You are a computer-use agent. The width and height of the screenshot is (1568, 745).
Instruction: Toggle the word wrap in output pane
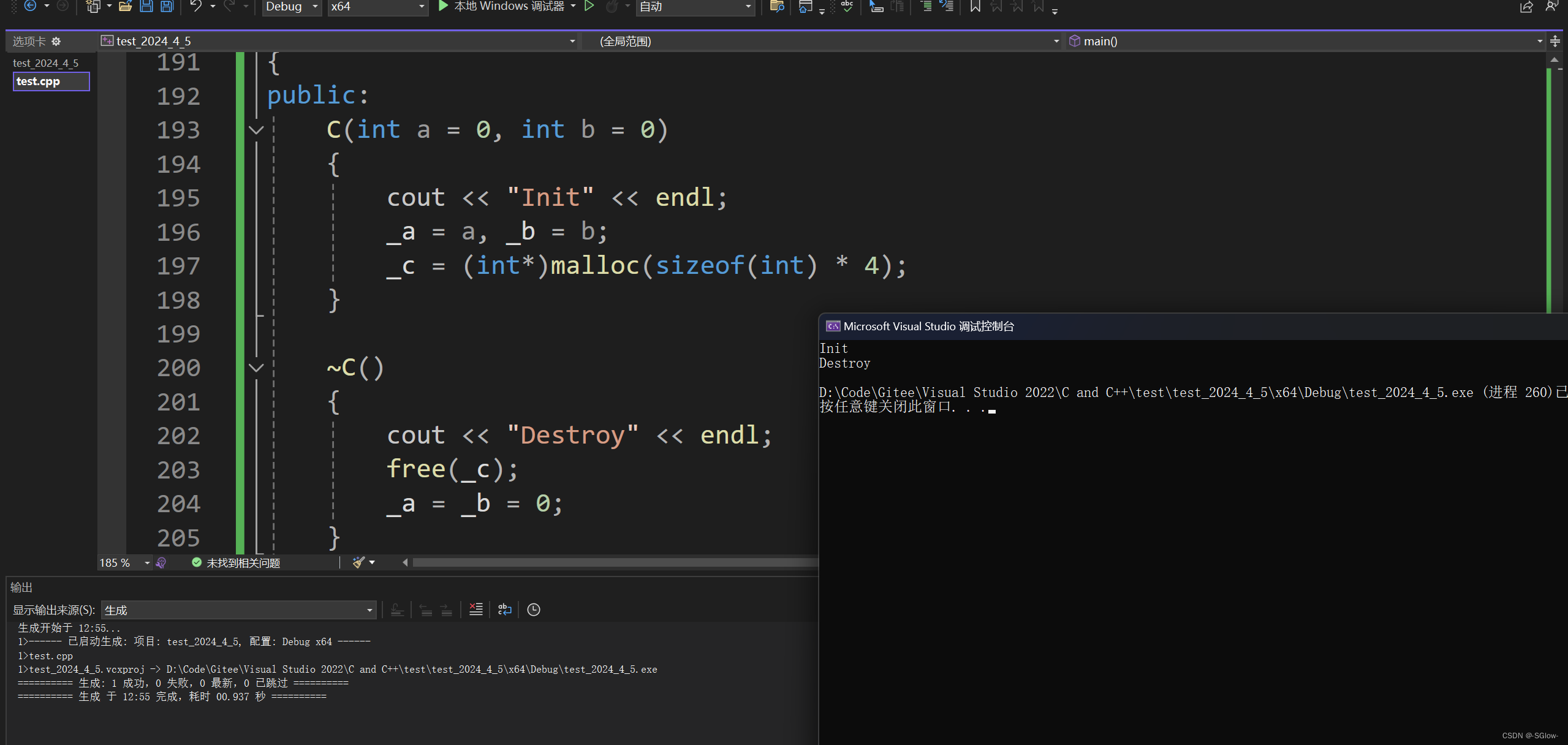(507, 609)
